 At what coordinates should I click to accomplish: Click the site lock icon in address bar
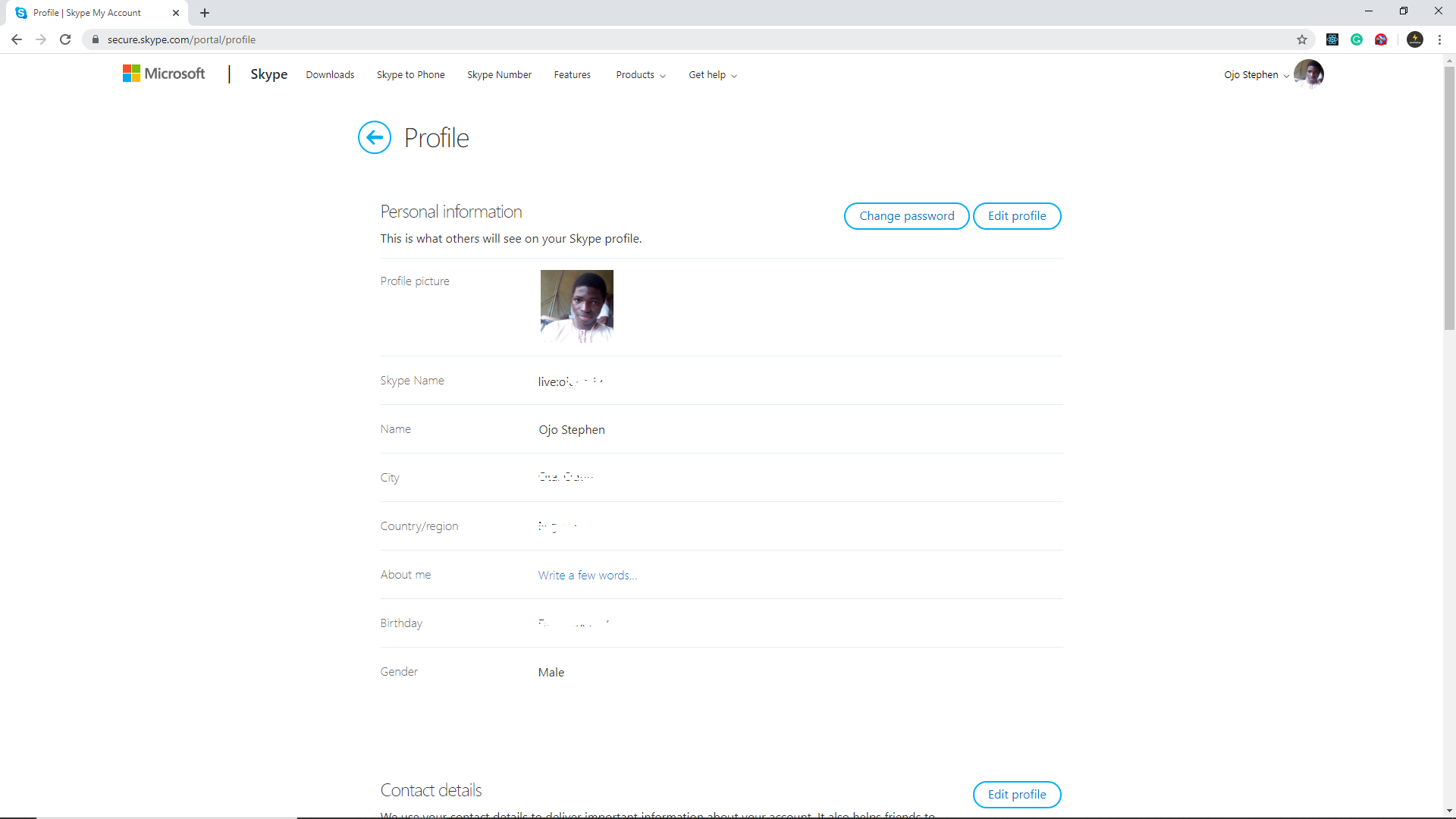pos(96,39)
